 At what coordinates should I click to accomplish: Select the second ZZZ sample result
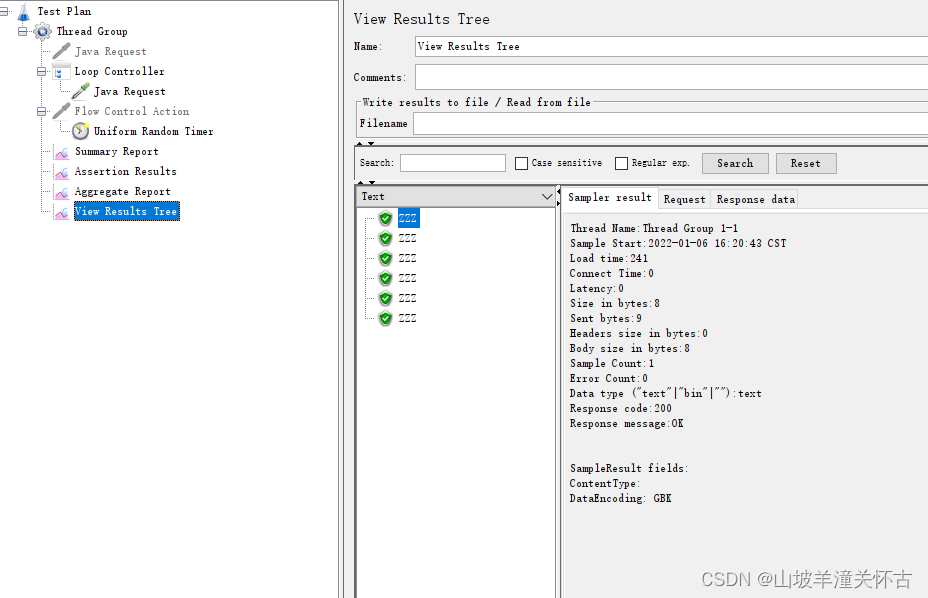click(407, 239)
